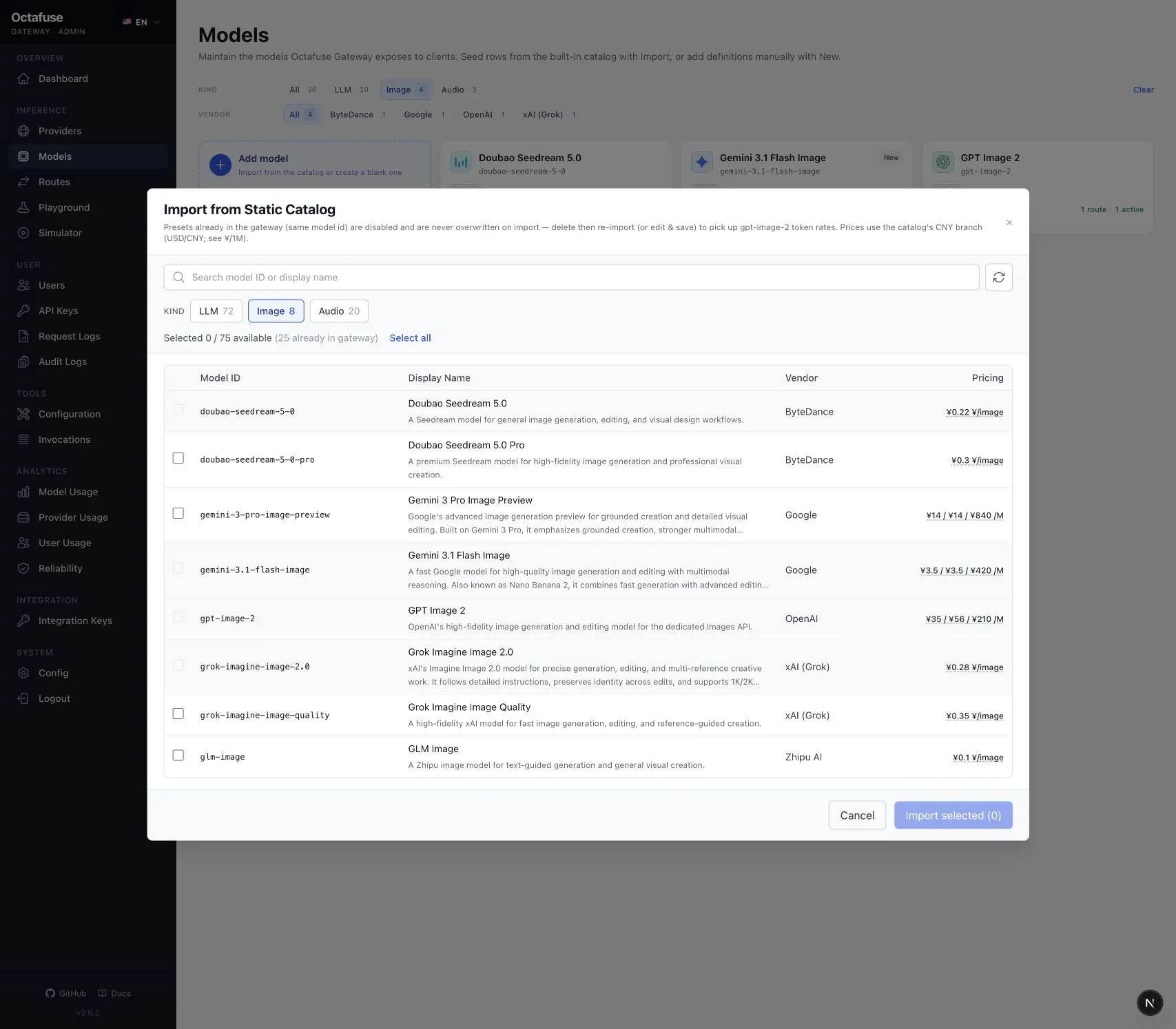Click the Users people icon
This screenshot has width=1176, height=1029.
(23, 285)
